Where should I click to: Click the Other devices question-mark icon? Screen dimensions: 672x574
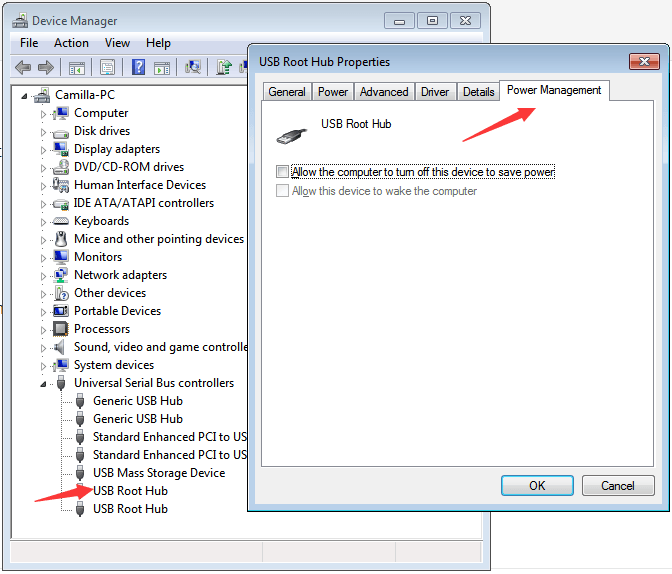click(61, 293)
